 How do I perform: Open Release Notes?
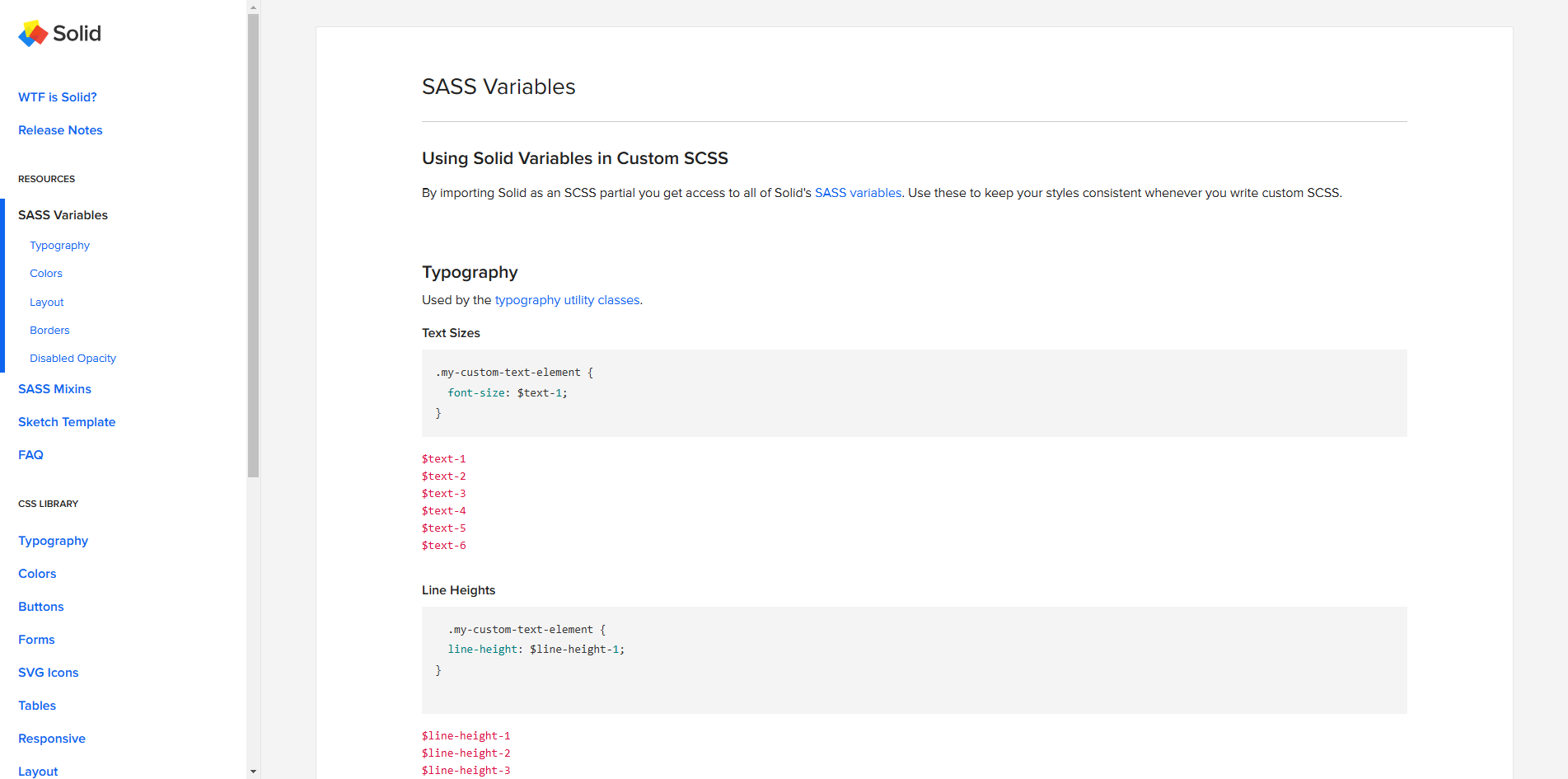pos(60,130)
